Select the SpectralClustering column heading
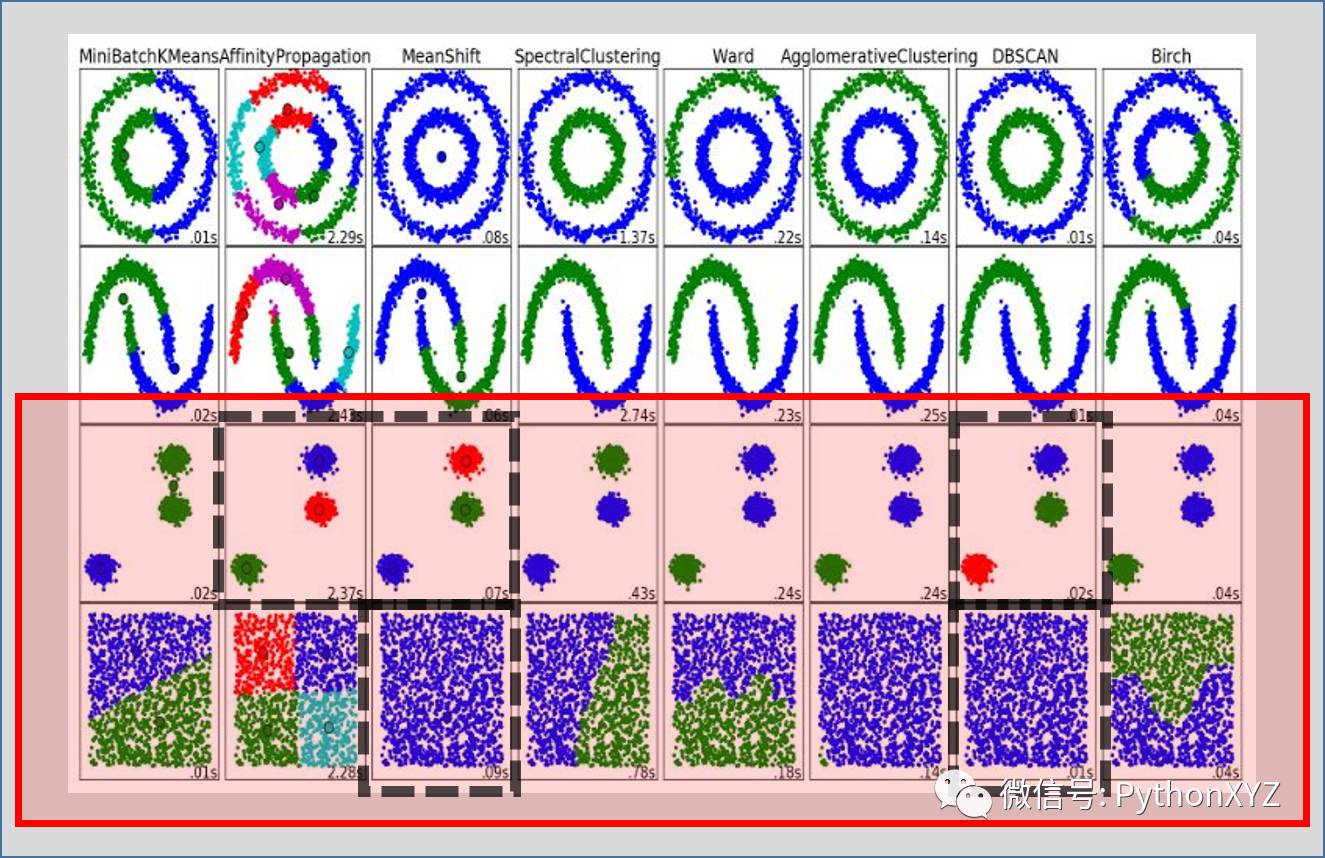1325x858 pixels. point(587,57)
